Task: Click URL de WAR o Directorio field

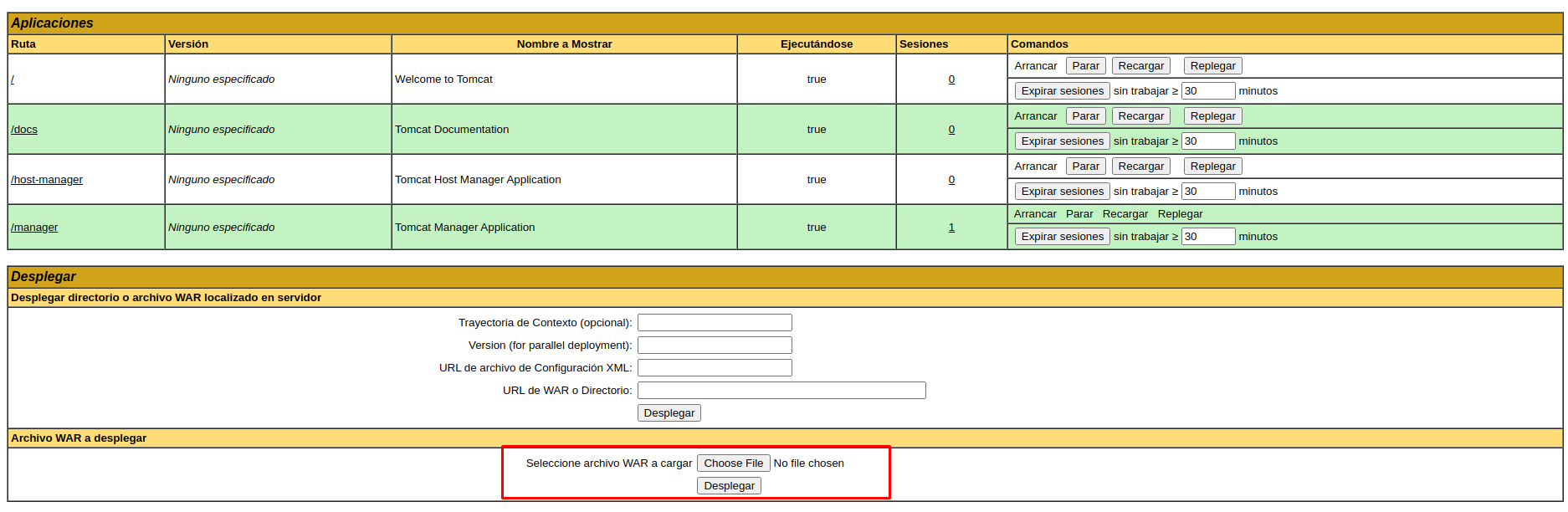Action: 781,391
